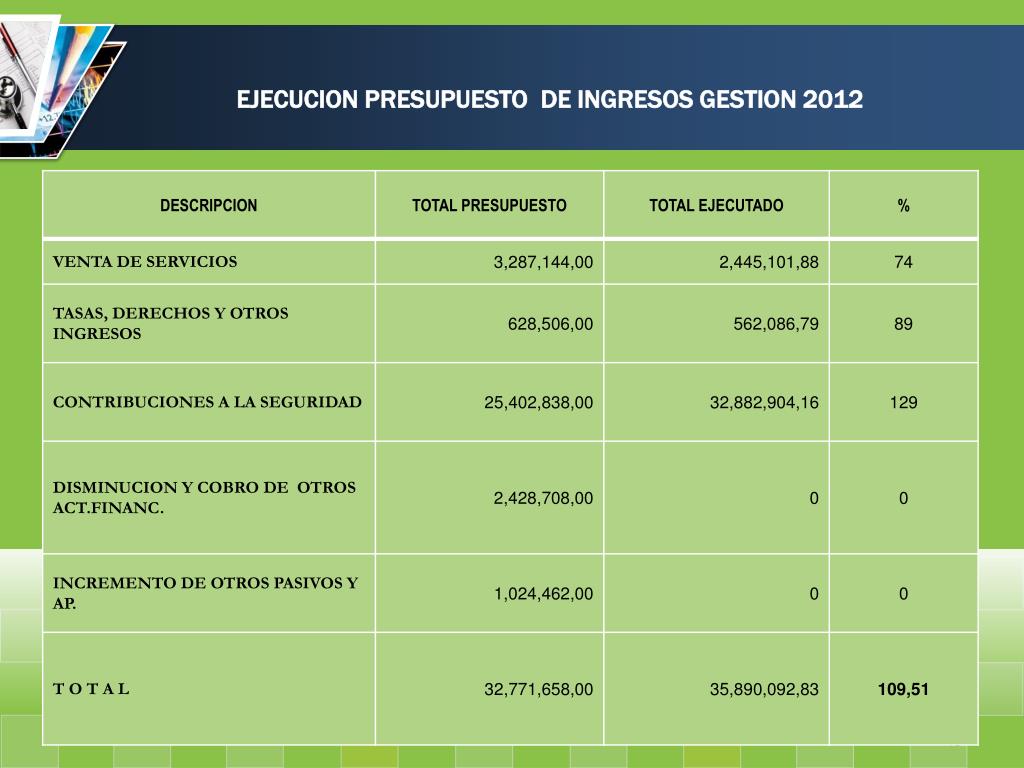
Task: Select DISMINUCION Y COBRO DE OTROS ACT.FINANC. label
Action: pyautogui.click(x=204, y=497)
